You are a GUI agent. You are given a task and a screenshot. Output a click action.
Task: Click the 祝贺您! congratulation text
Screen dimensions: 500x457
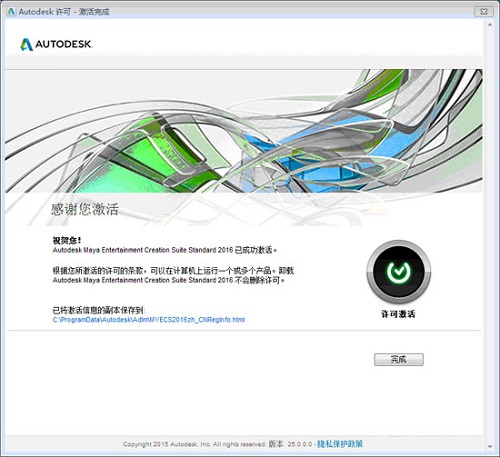tap(67, 240)
